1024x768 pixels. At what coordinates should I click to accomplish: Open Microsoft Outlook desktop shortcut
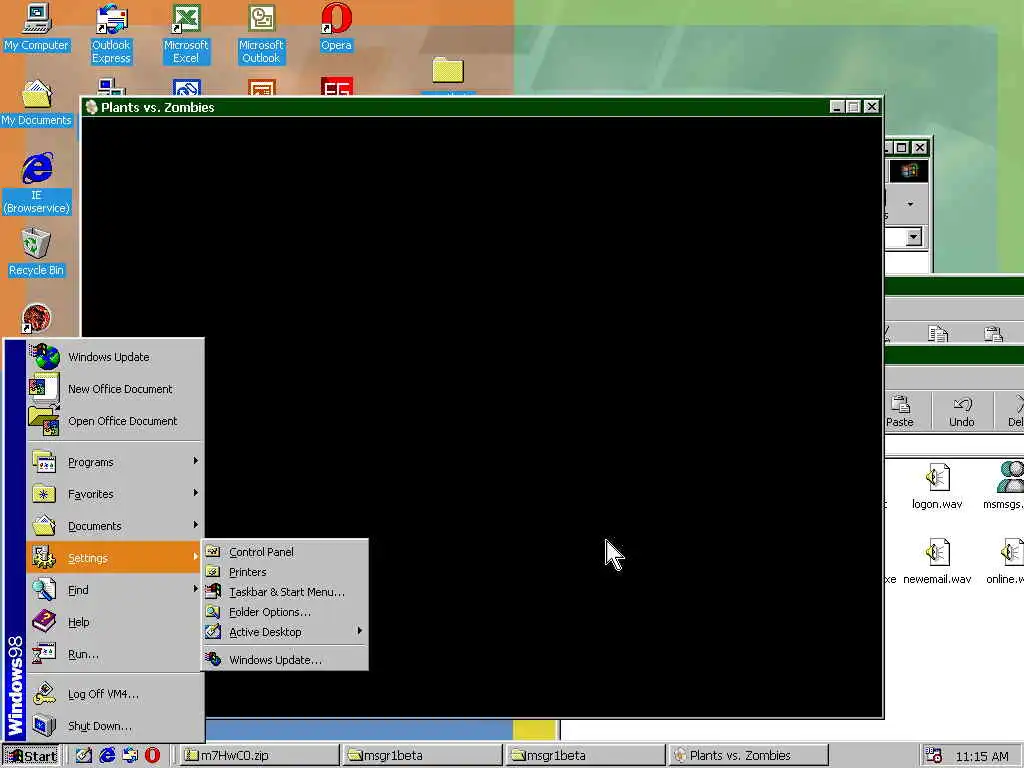261,34
